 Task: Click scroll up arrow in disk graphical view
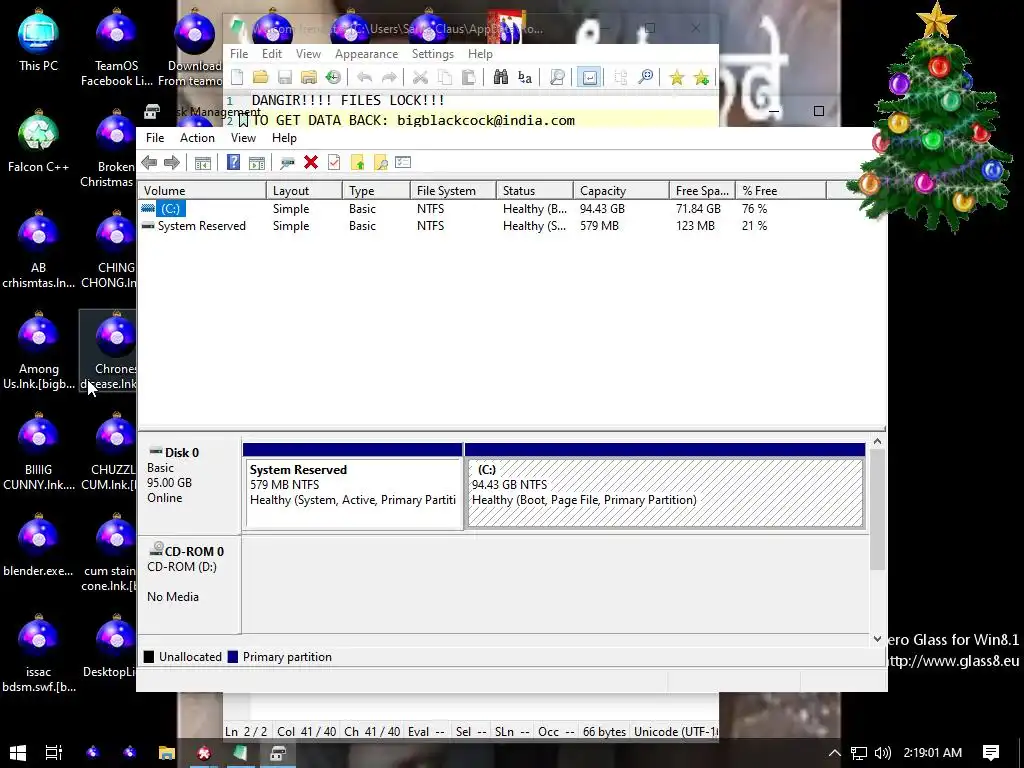tap(877, 442)
